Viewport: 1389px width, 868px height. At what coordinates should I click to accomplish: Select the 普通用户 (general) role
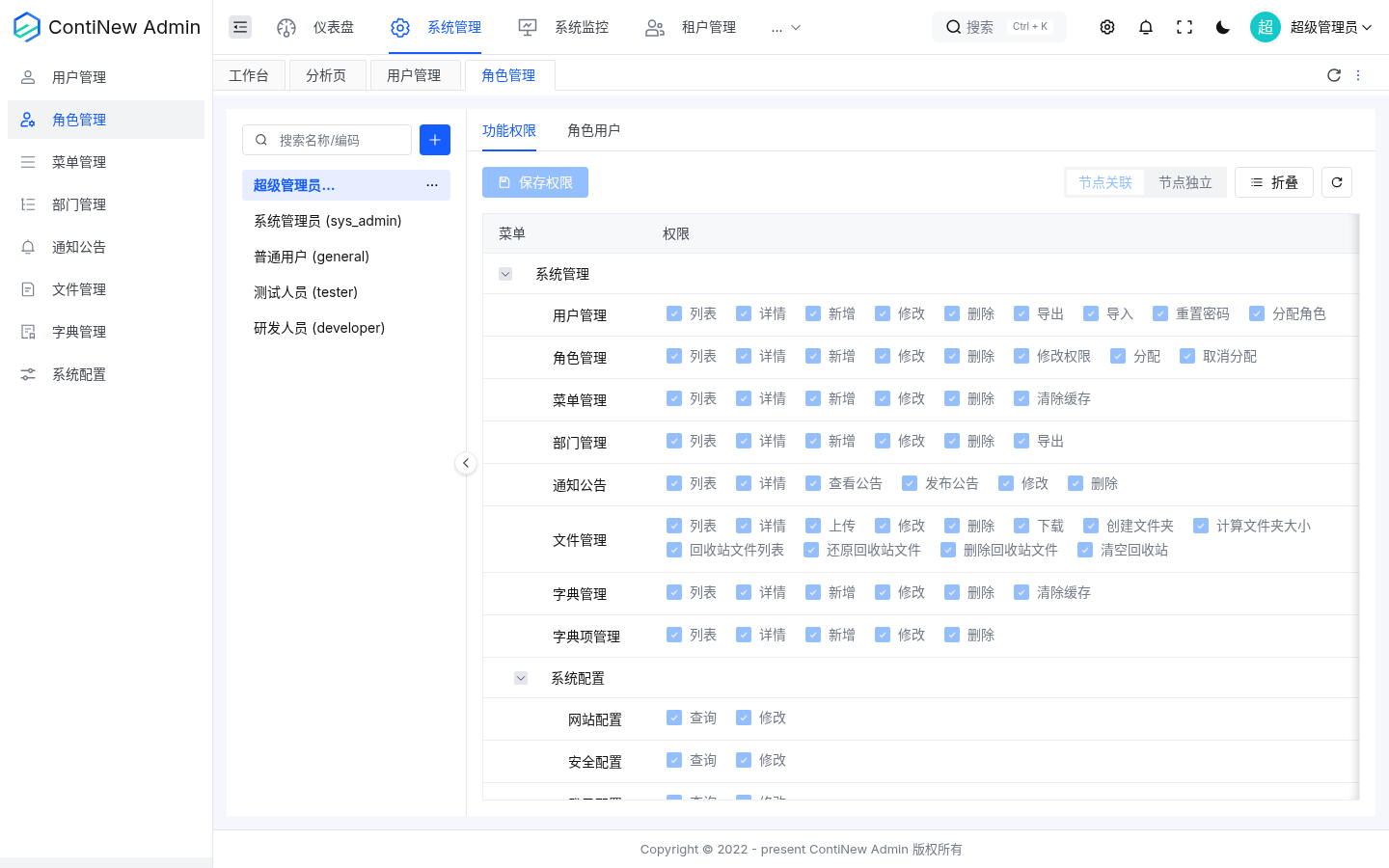(346, 257)
